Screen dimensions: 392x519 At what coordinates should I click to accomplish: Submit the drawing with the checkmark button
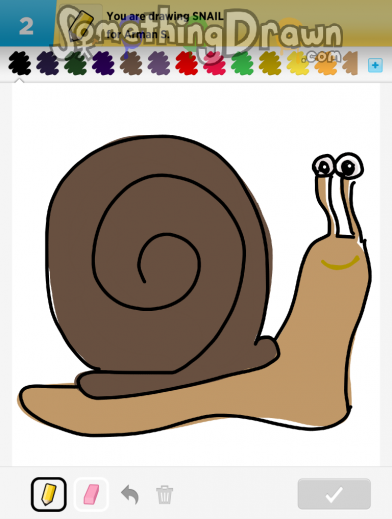tap(334, 494)
